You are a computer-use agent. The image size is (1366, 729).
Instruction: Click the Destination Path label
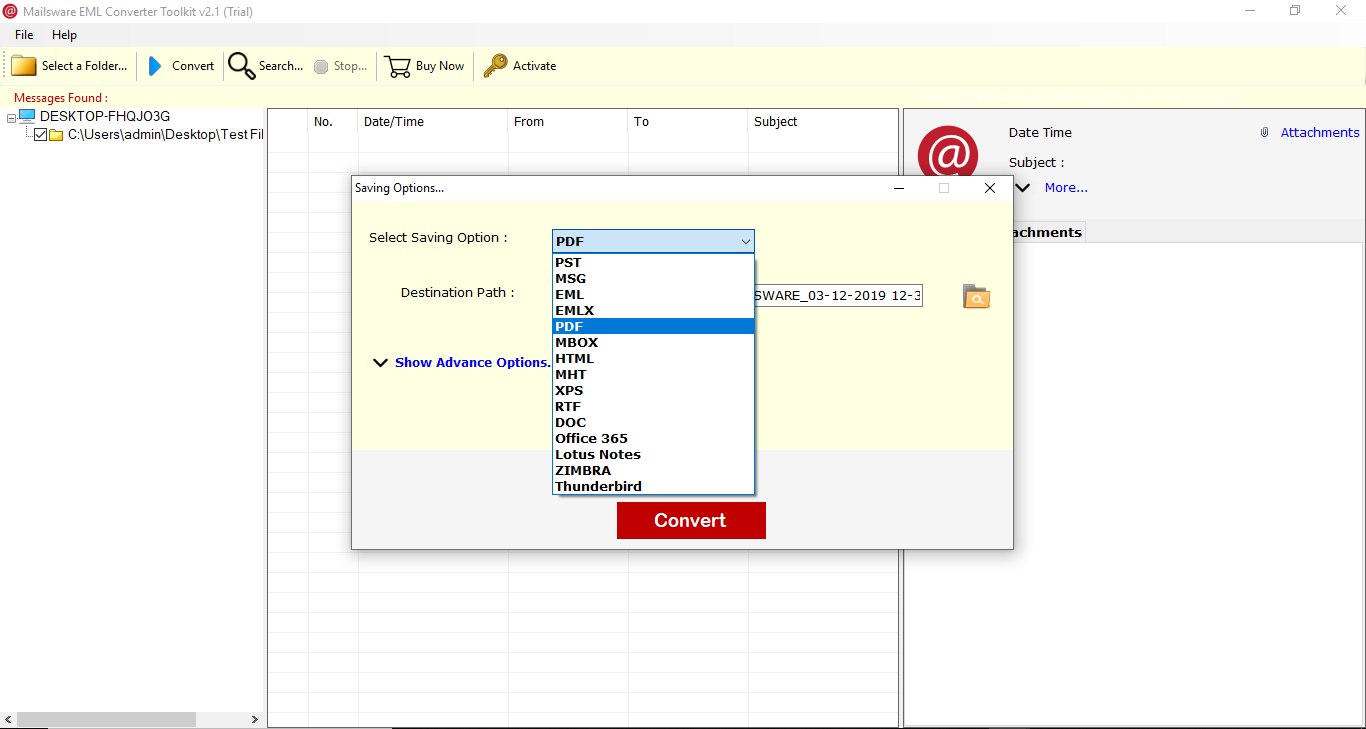click(457, 293)
